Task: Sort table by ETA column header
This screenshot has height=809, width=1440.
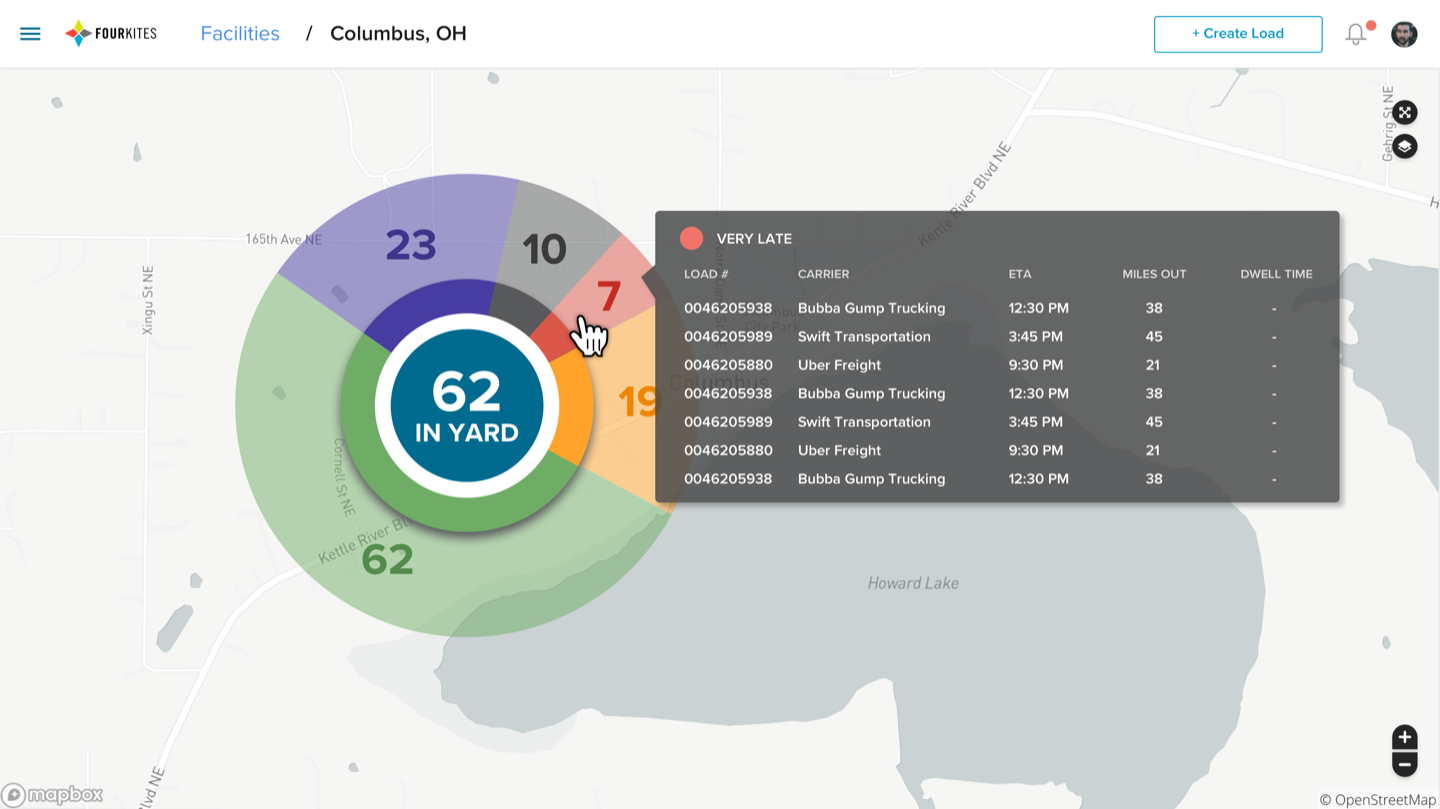Action: (1020, 274)
